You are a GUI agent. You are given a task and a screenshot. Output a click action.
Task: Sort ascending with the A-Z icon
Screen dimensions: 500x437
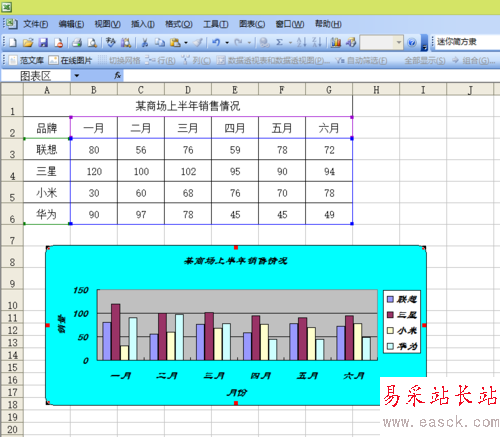[301, 42]
